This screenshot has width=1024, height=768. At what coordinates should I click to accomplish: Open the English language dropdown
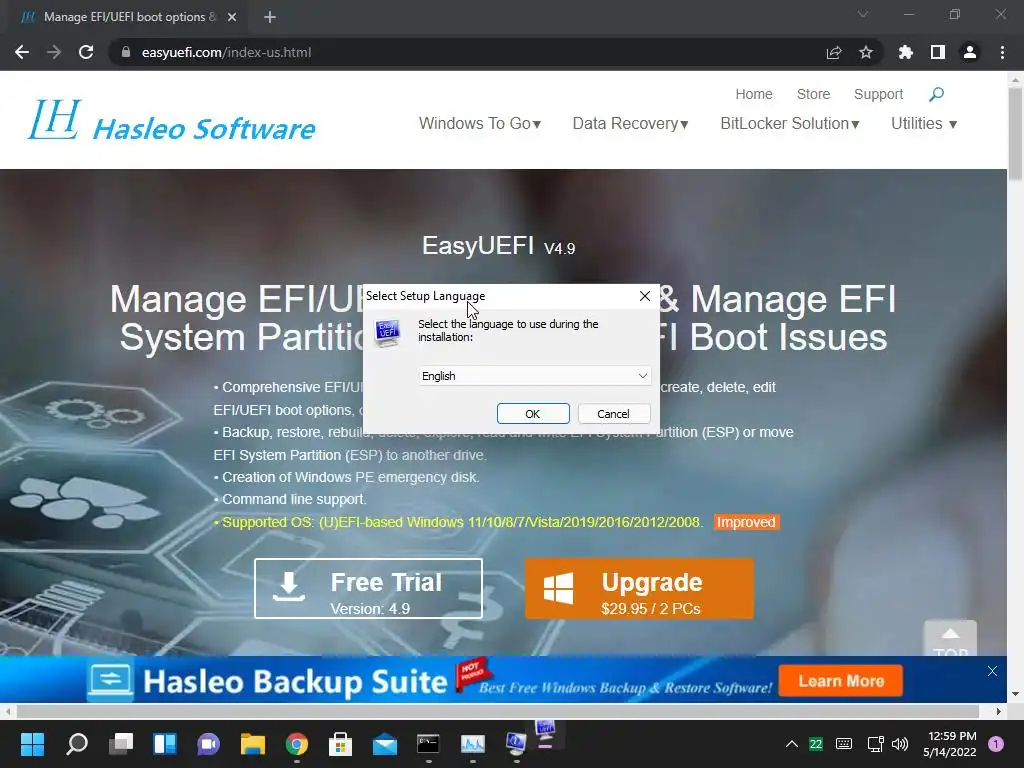(x=534, y=376)
